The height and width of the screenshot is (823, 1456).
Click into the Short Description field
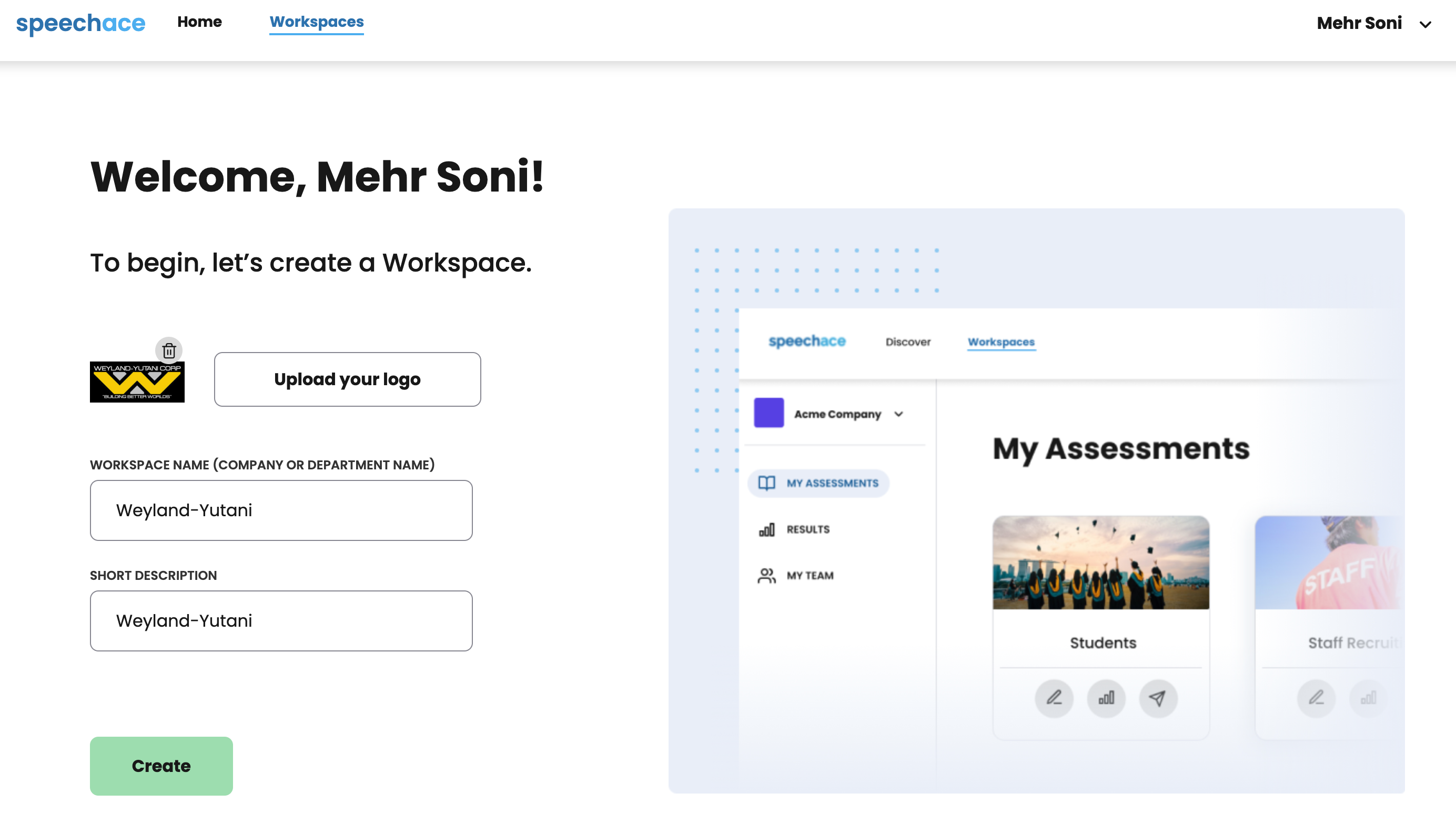(x=281, y=620)
